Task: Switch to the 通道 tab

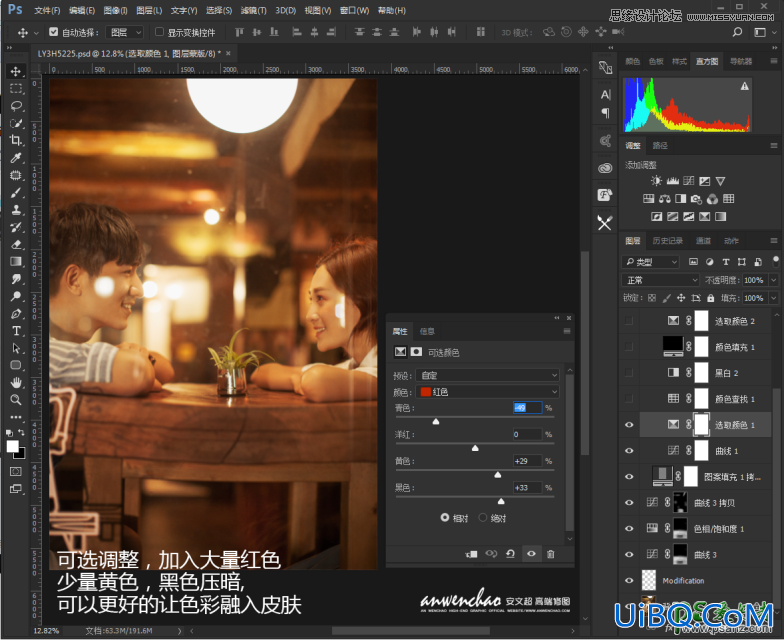Action: pos(703,240)
